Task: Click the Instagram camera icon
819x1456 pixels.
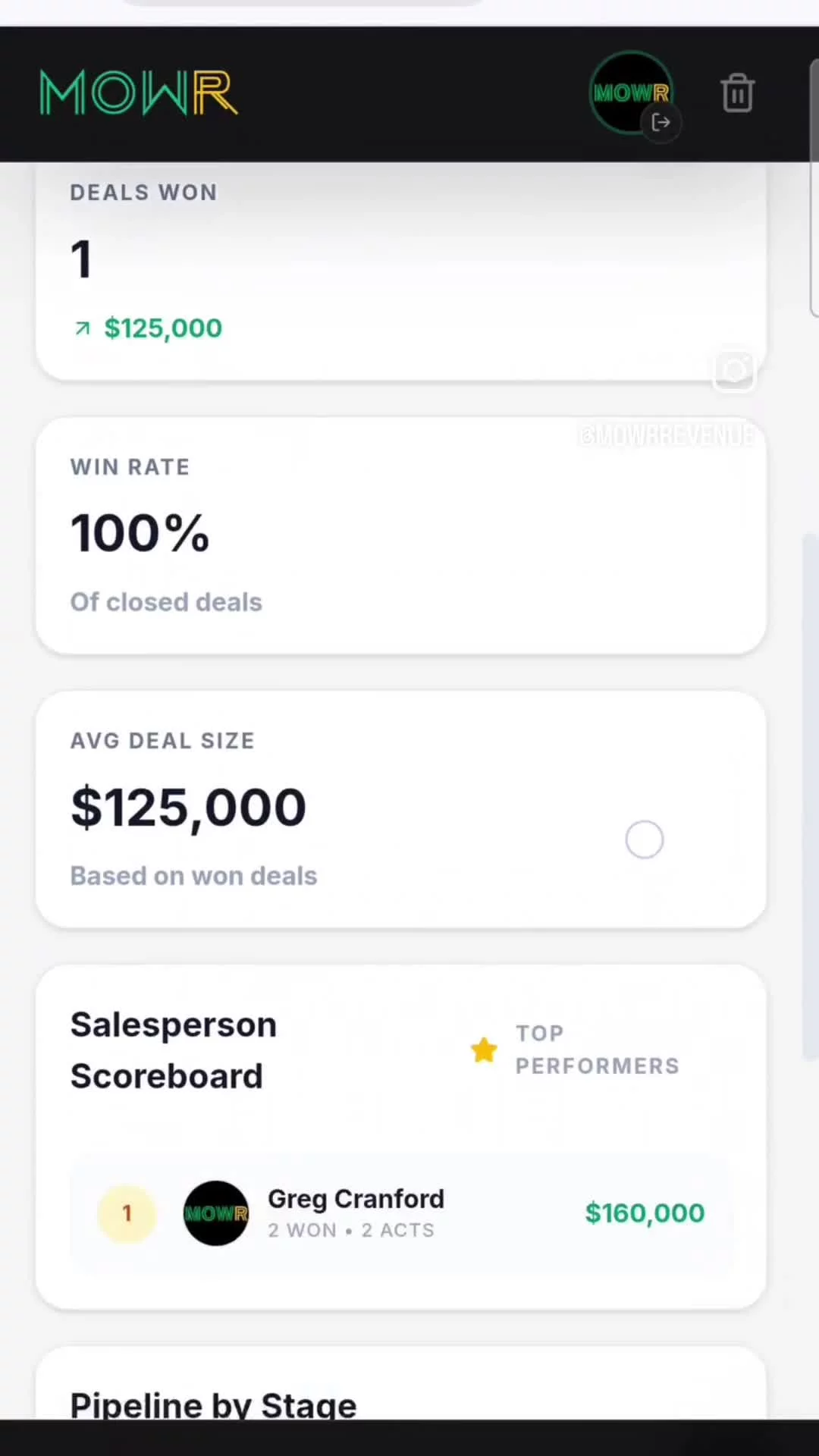Action: point(734,370)
